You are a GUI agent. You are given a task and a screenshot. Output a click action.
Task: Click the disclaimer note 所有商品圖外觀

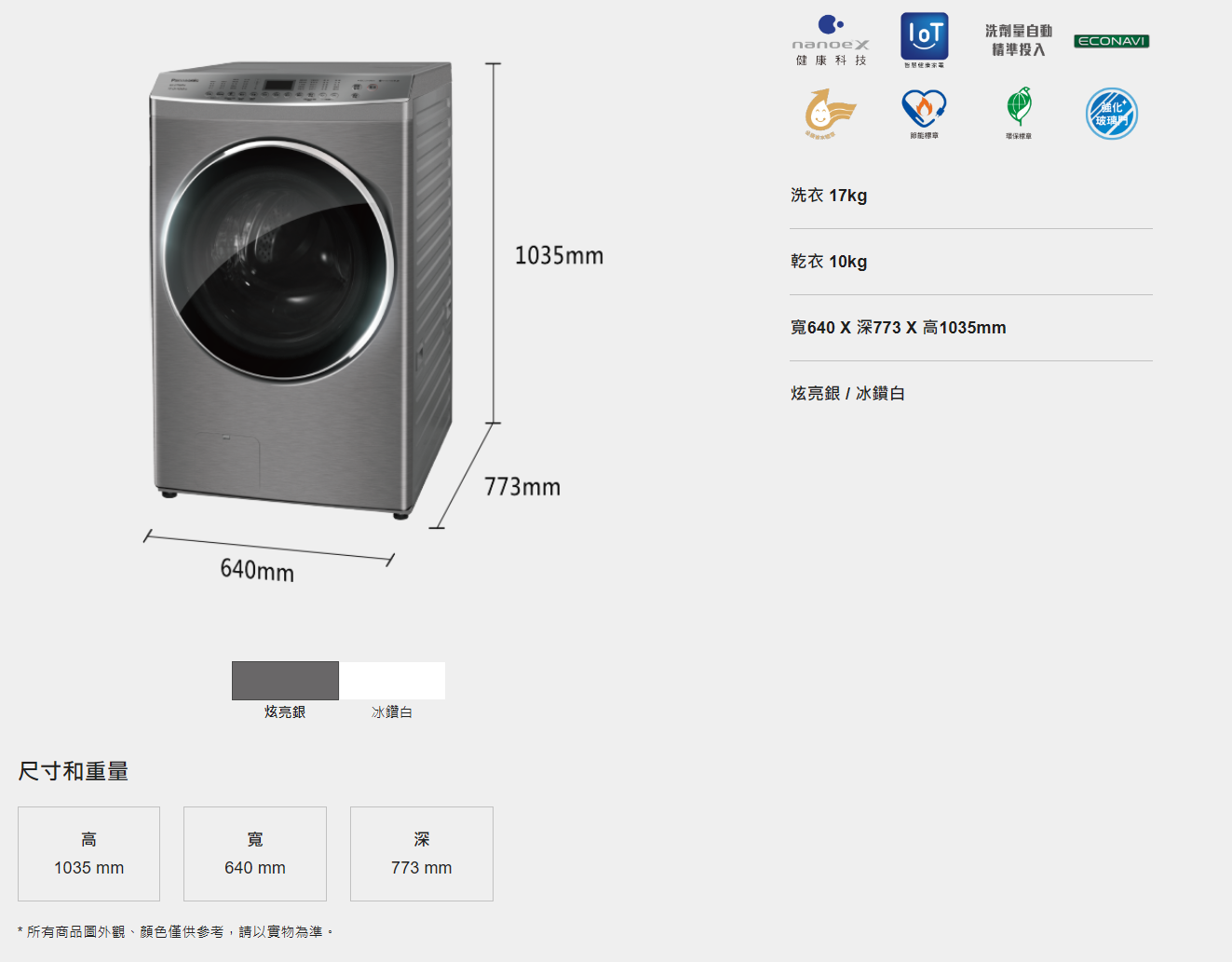175,932
